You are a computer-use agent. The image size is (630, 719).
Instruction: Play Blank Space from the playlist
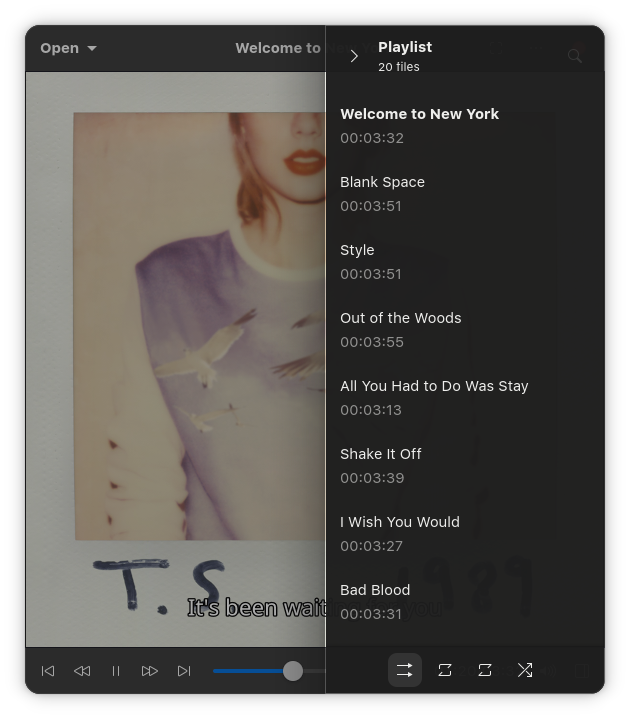click(382, 193)
